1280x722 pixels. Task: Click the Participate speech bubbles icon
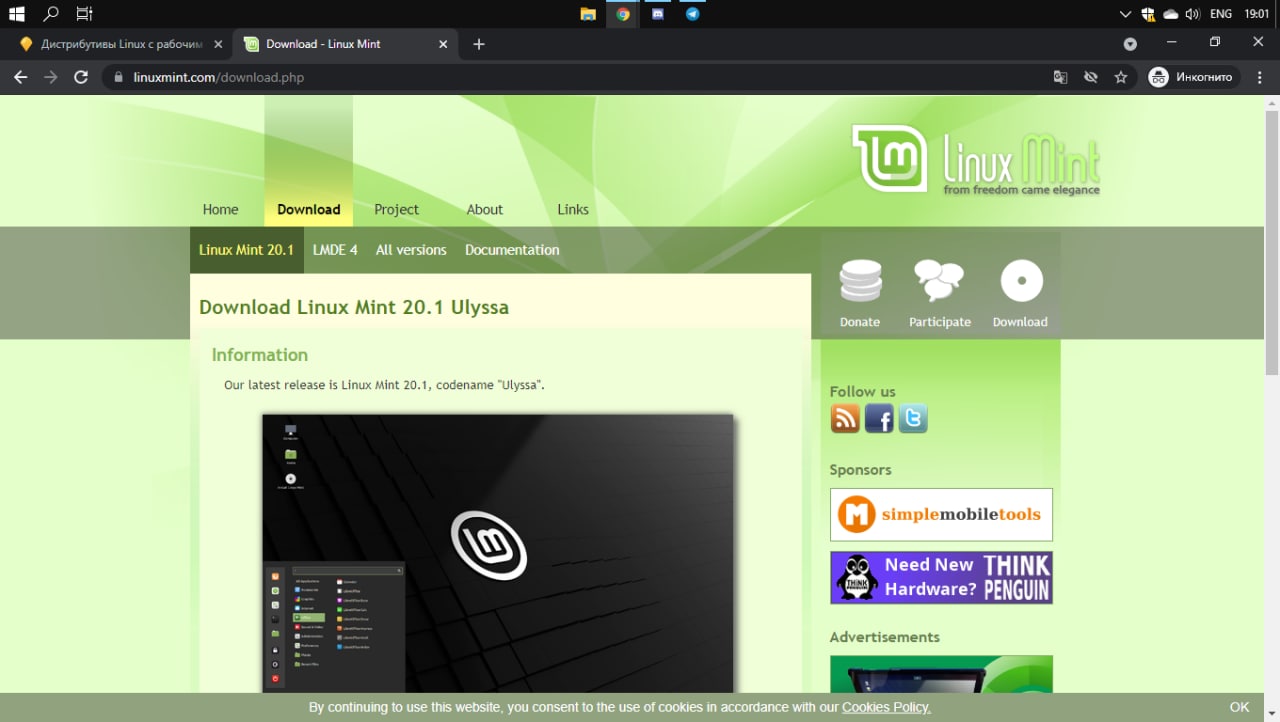tap(939, 282)
